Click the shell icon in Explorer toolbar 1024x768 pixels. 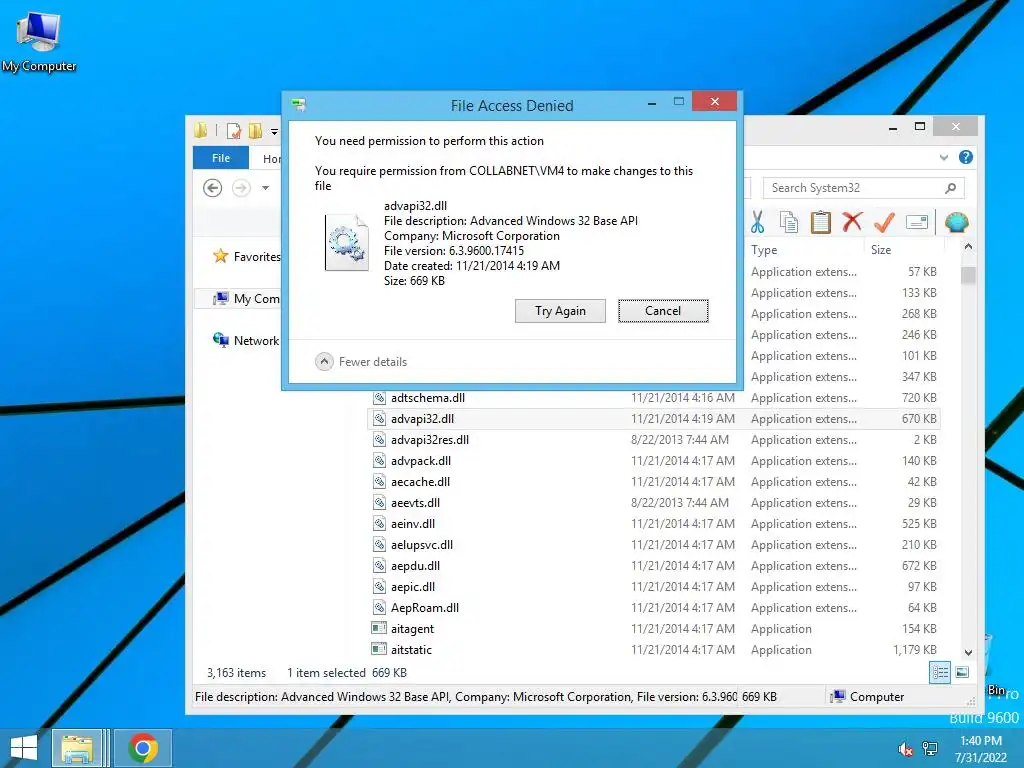click(x=956, y=223)
